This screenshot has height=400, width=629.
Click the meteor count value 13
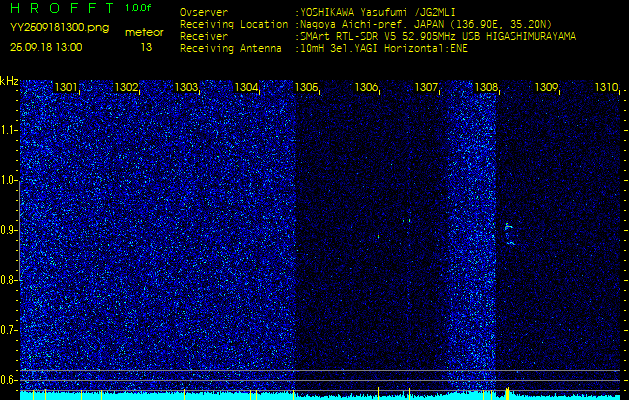tap(146, 47)
